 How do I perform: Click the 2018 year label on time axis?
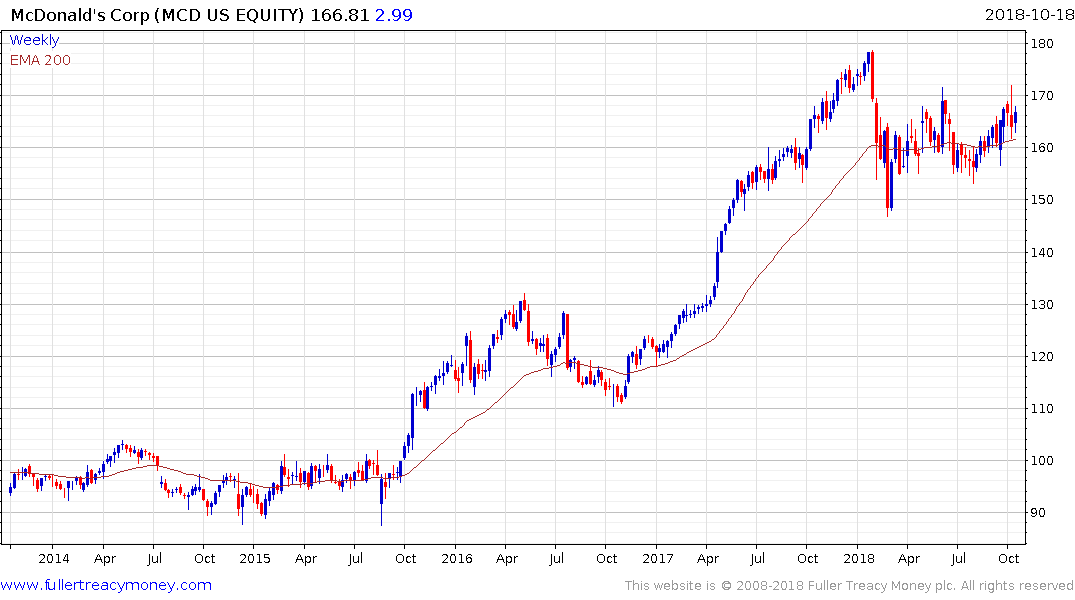(859, 558)
